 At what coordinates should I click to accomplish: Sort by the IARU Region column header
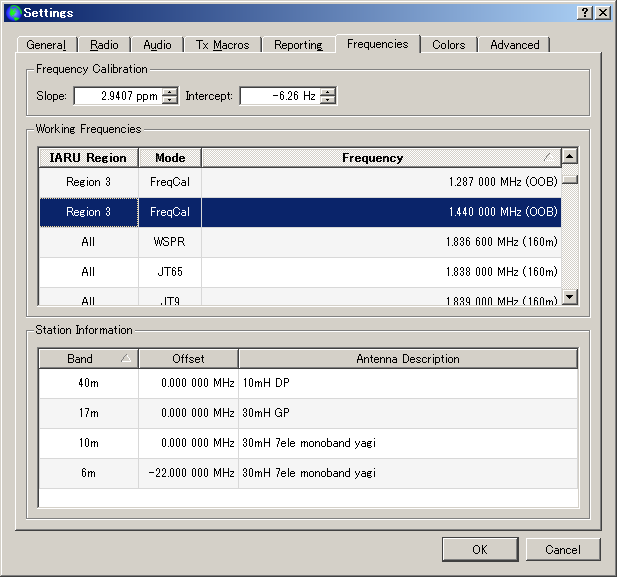point(89,158)
